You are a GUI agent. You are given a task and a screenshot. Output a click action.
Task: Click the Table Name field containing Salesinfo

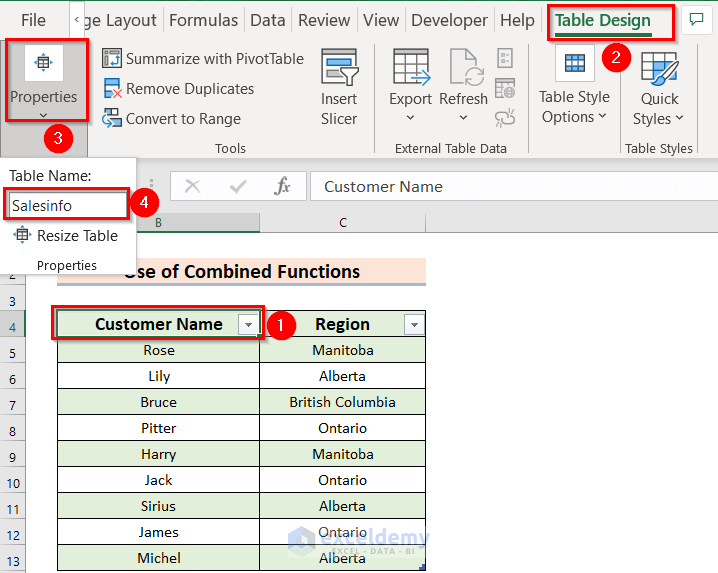(67, 206)
